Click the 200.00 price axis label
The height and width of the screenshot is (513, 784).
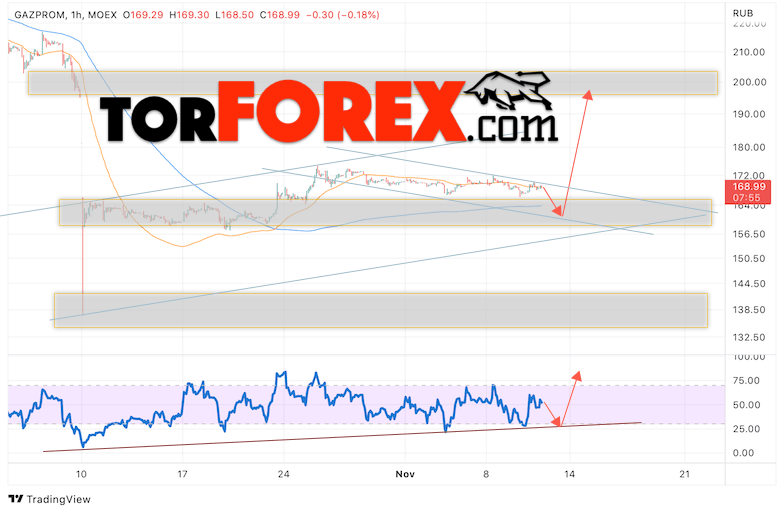749,82
